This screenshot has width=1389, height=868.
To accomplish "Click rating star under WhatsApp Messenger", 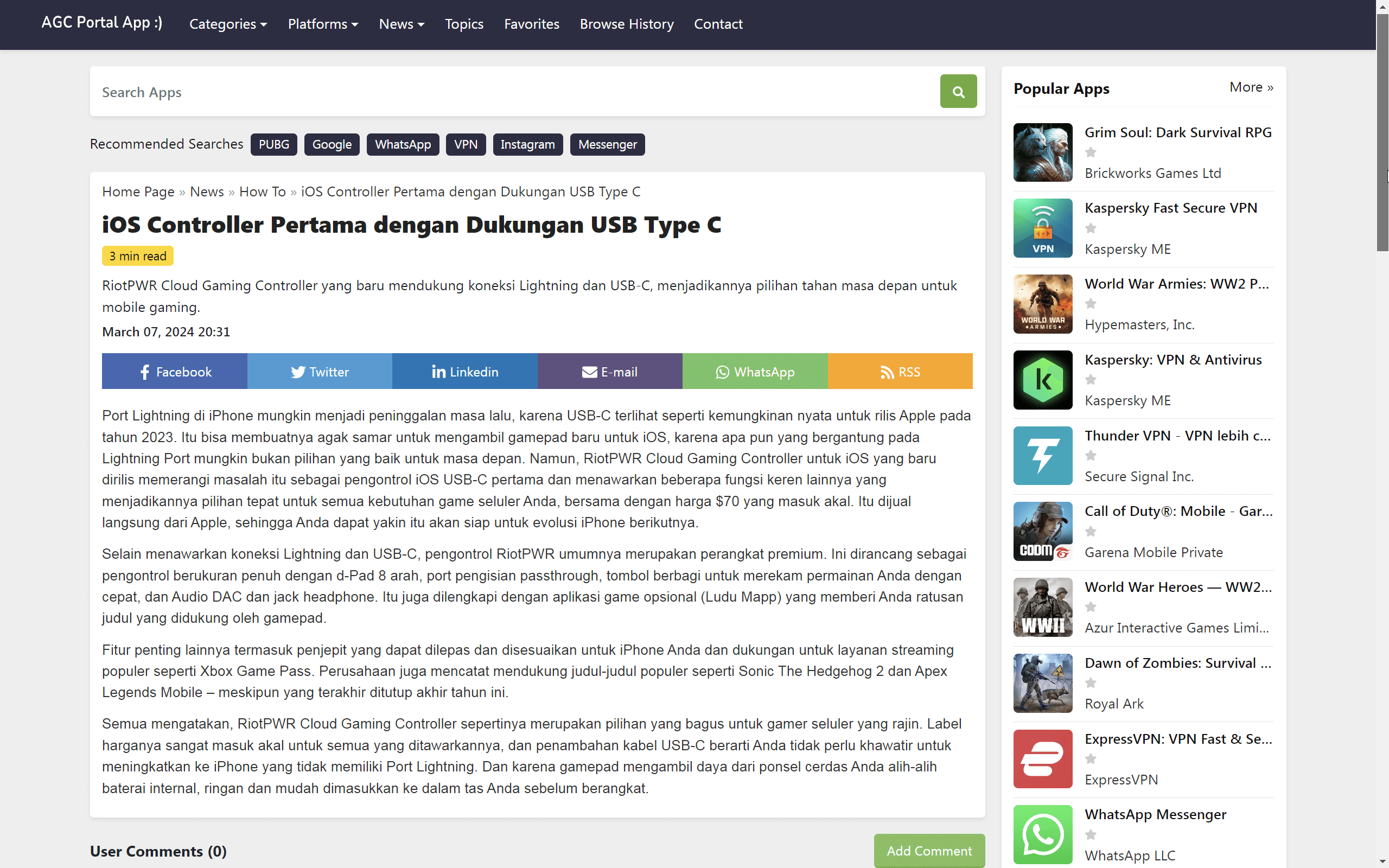I will 1091,834.
